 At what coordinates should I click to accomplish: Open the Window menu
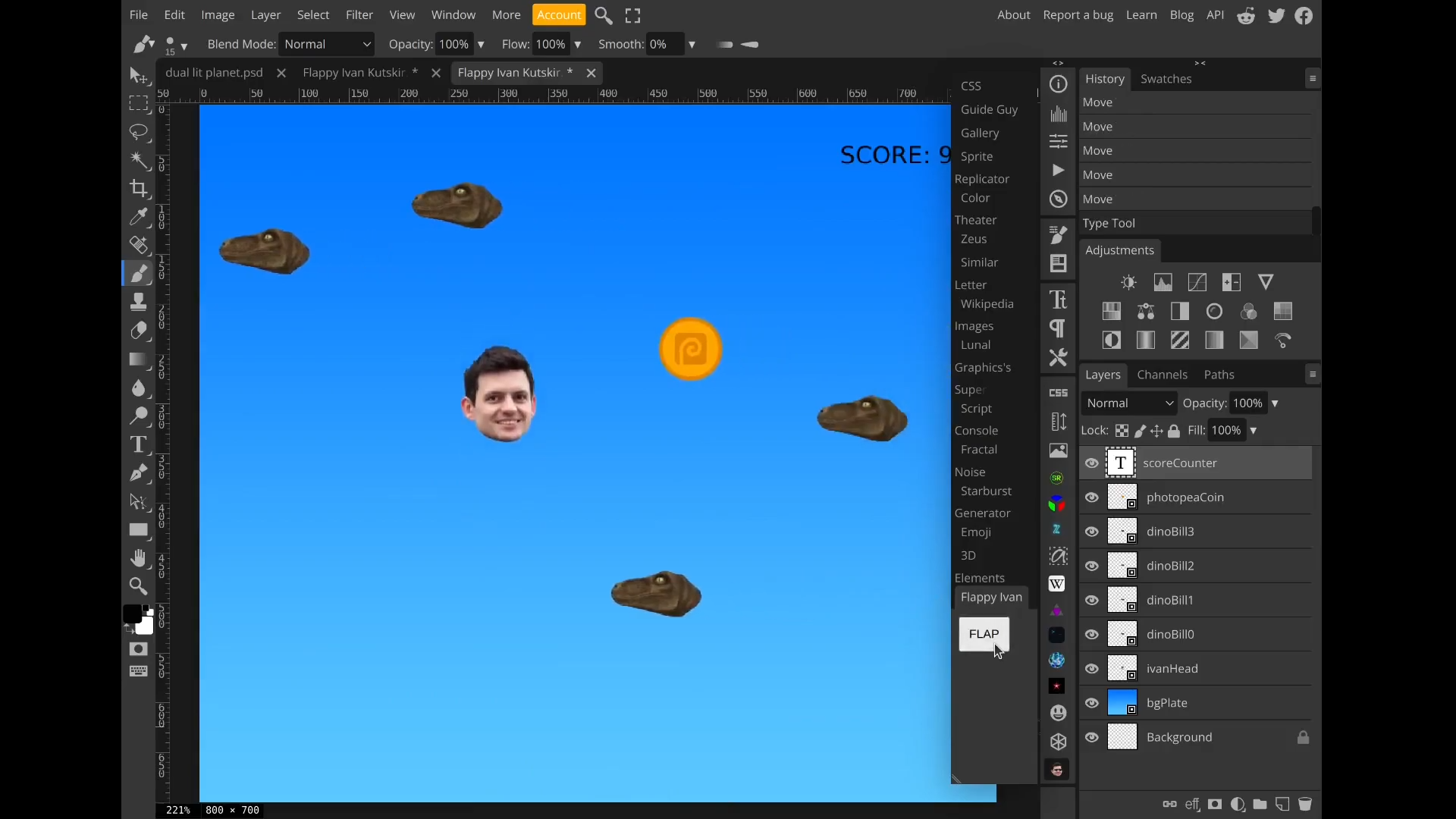pyautogui.click(x=453, y=15)
